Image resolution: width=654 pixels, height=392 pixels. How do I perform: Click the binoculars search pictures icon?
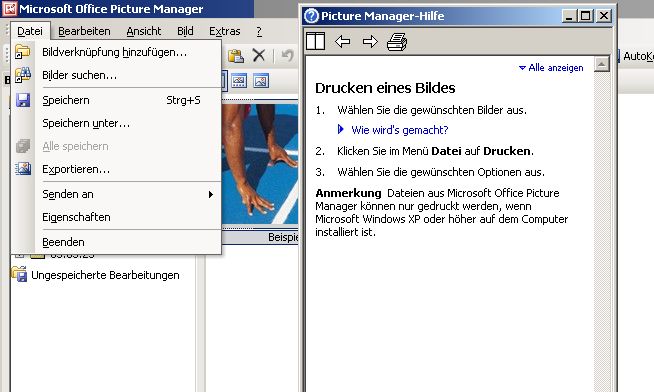23,75
